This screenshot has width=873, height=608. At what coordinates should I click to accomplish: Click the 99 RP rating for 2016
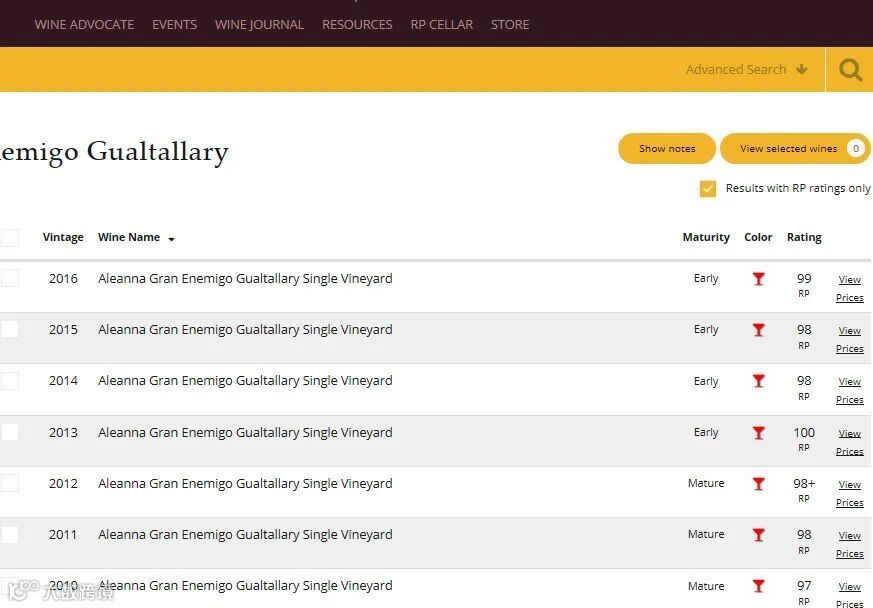804,285
